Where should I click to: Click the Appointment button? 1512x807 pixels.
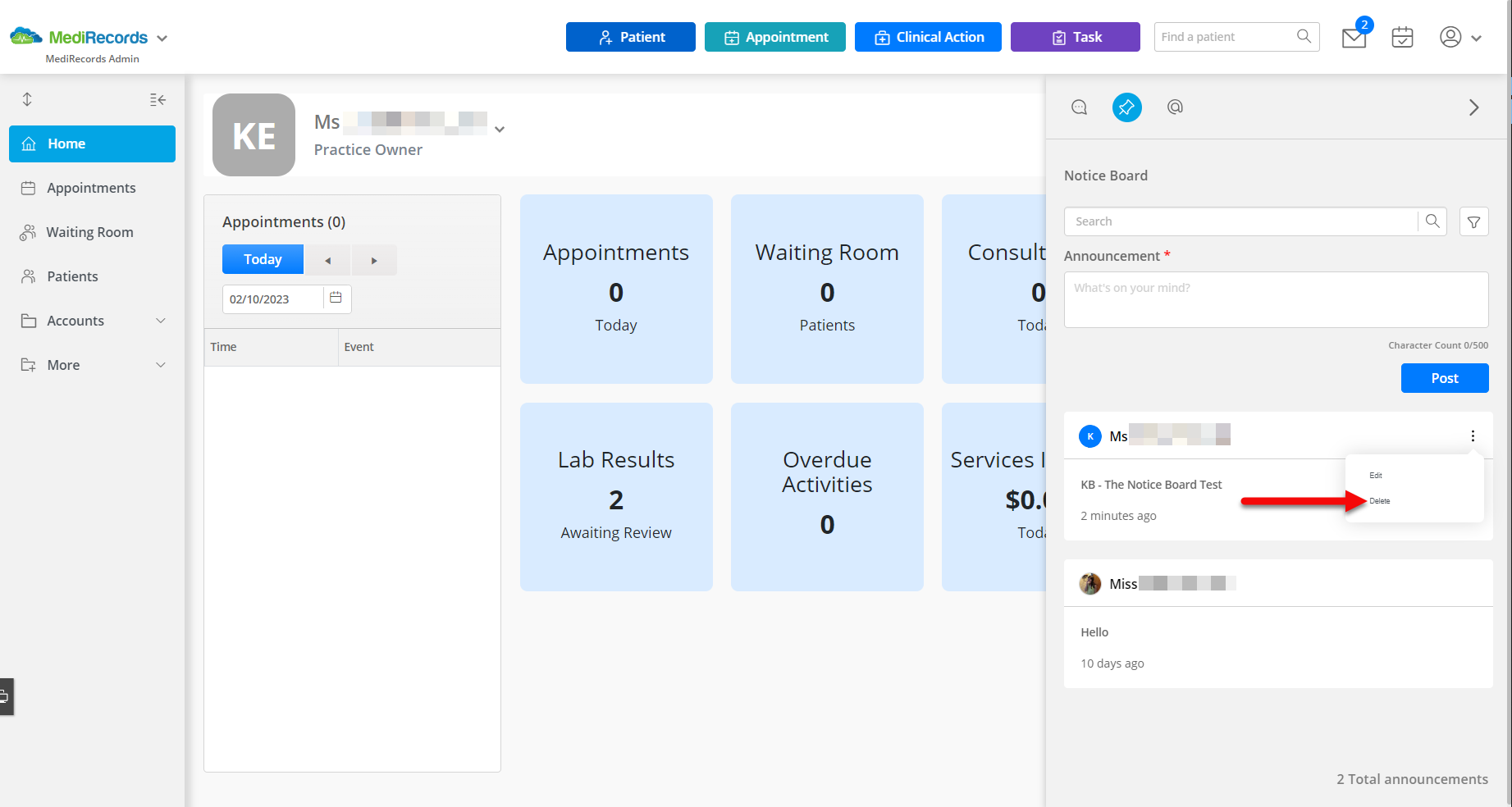click(775, 37)
